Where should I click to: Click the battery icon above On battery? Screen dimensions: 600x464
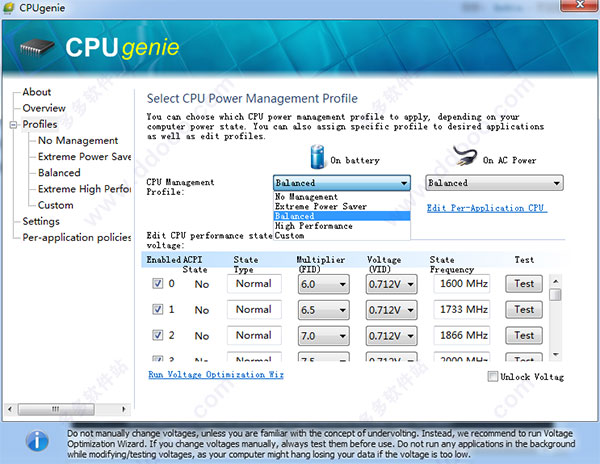pos(318,156)
